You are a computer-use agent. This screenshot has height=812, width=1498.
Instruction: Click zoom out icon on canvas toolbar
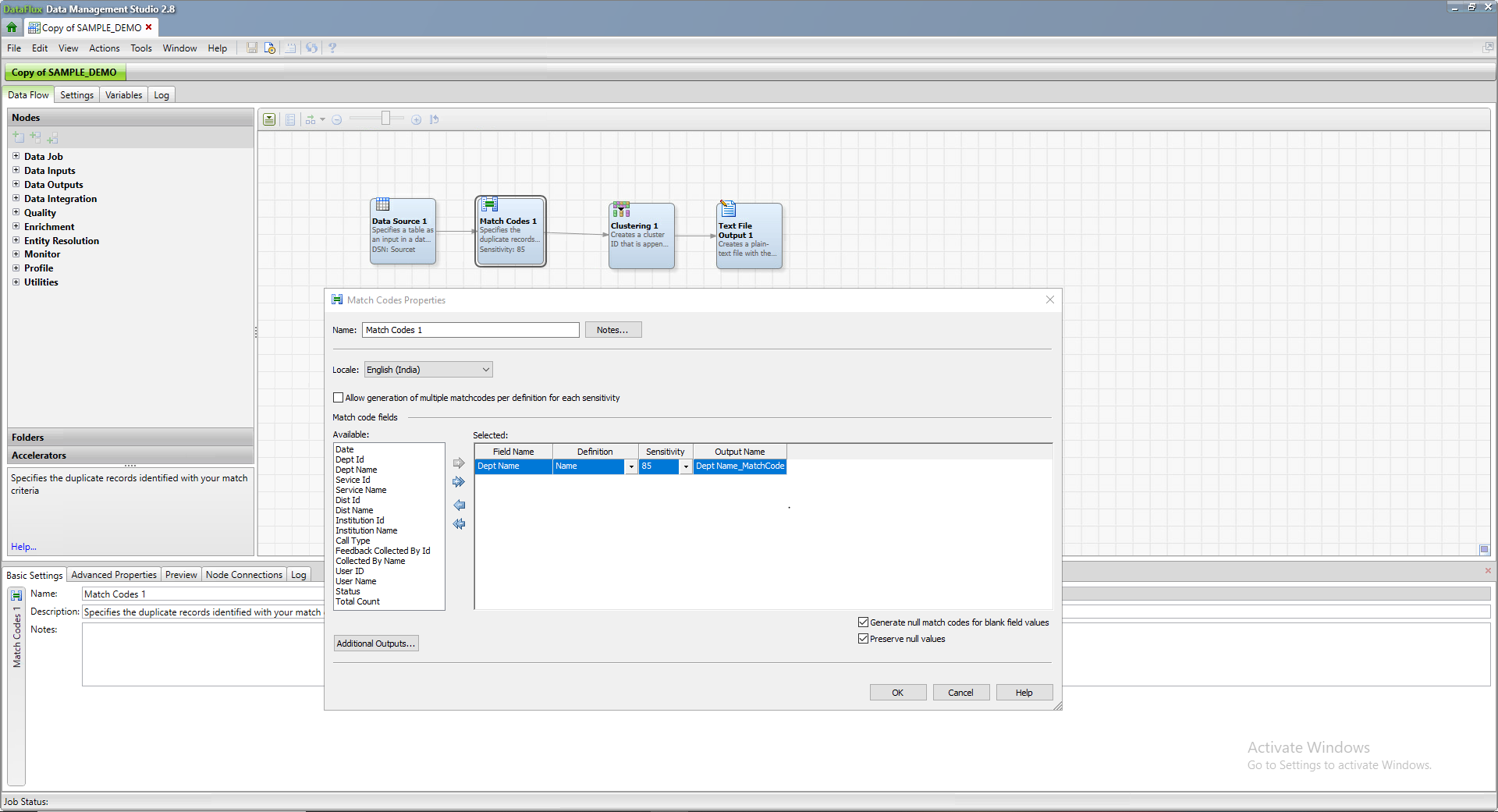[x=337, y=120]
